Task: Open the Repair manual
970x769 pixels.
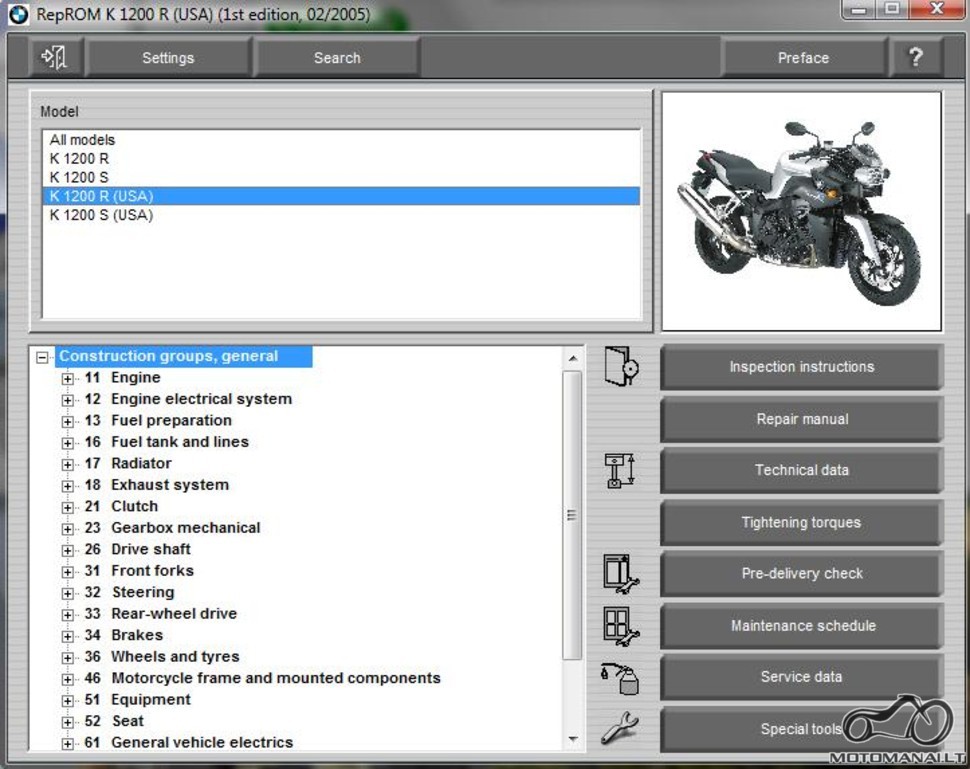Action: [x=801, y=419]
